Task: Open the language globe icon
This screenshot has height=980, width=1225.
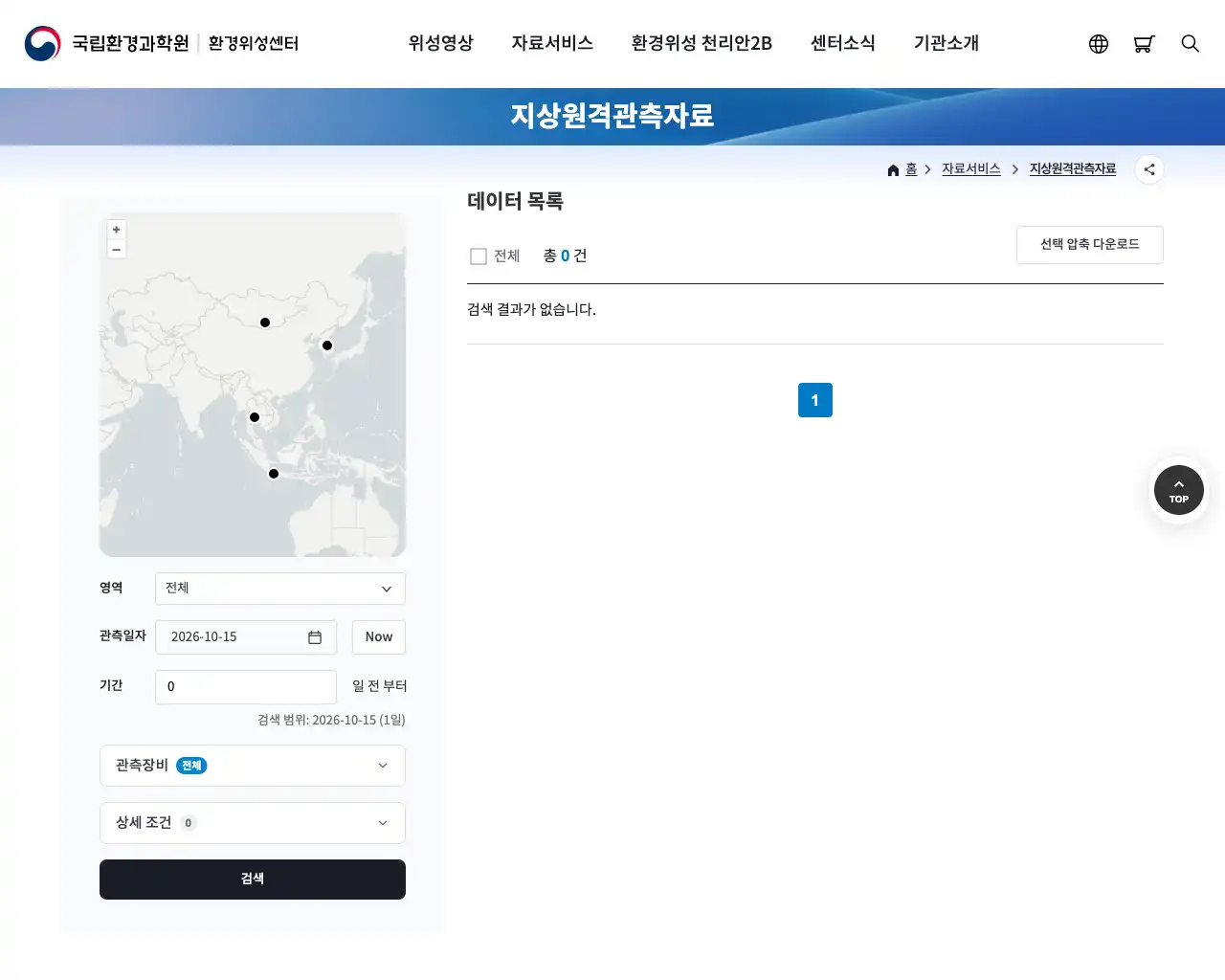Action: coord(1099,44)
